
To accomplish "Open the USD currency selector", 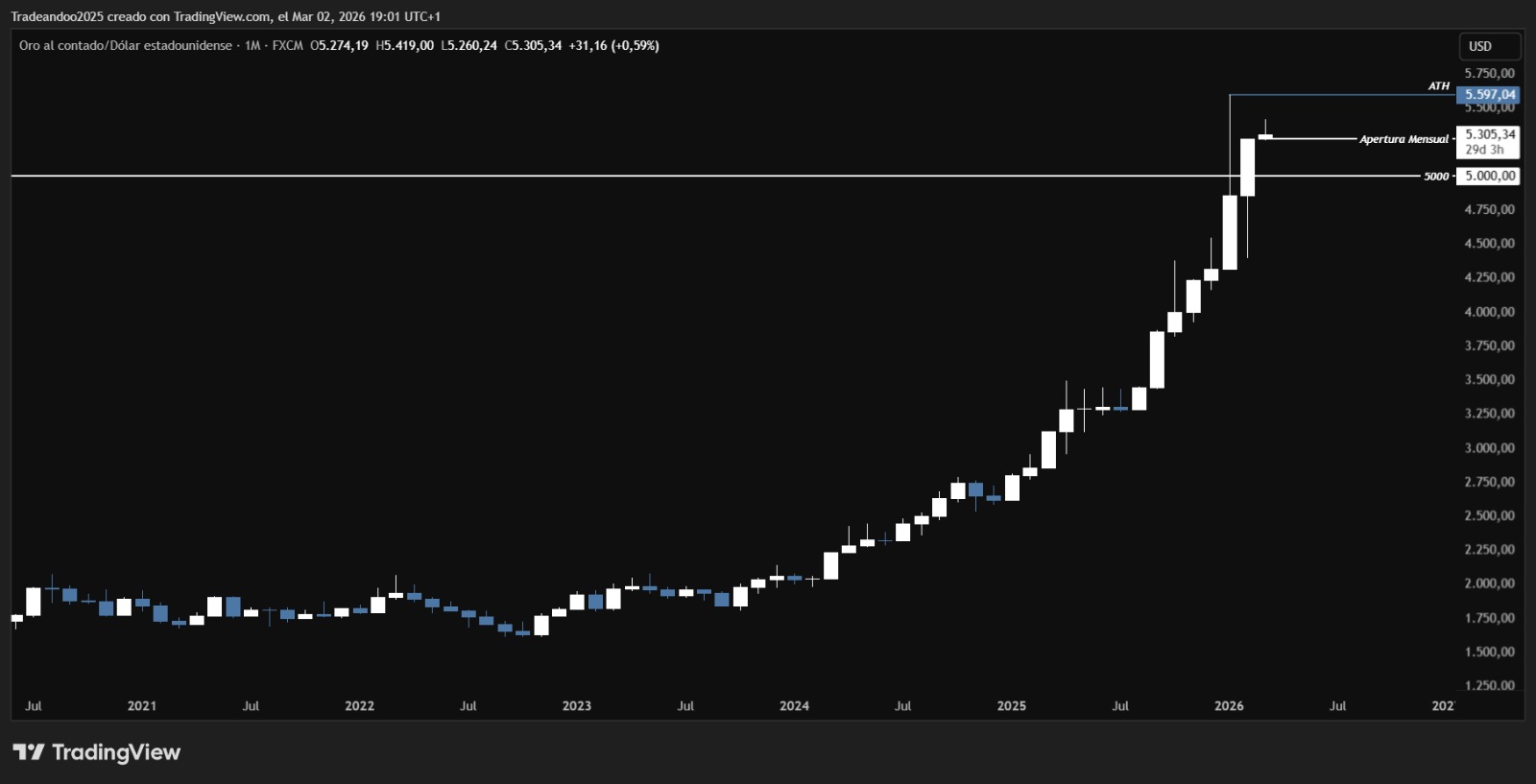I will (1487, 46).
